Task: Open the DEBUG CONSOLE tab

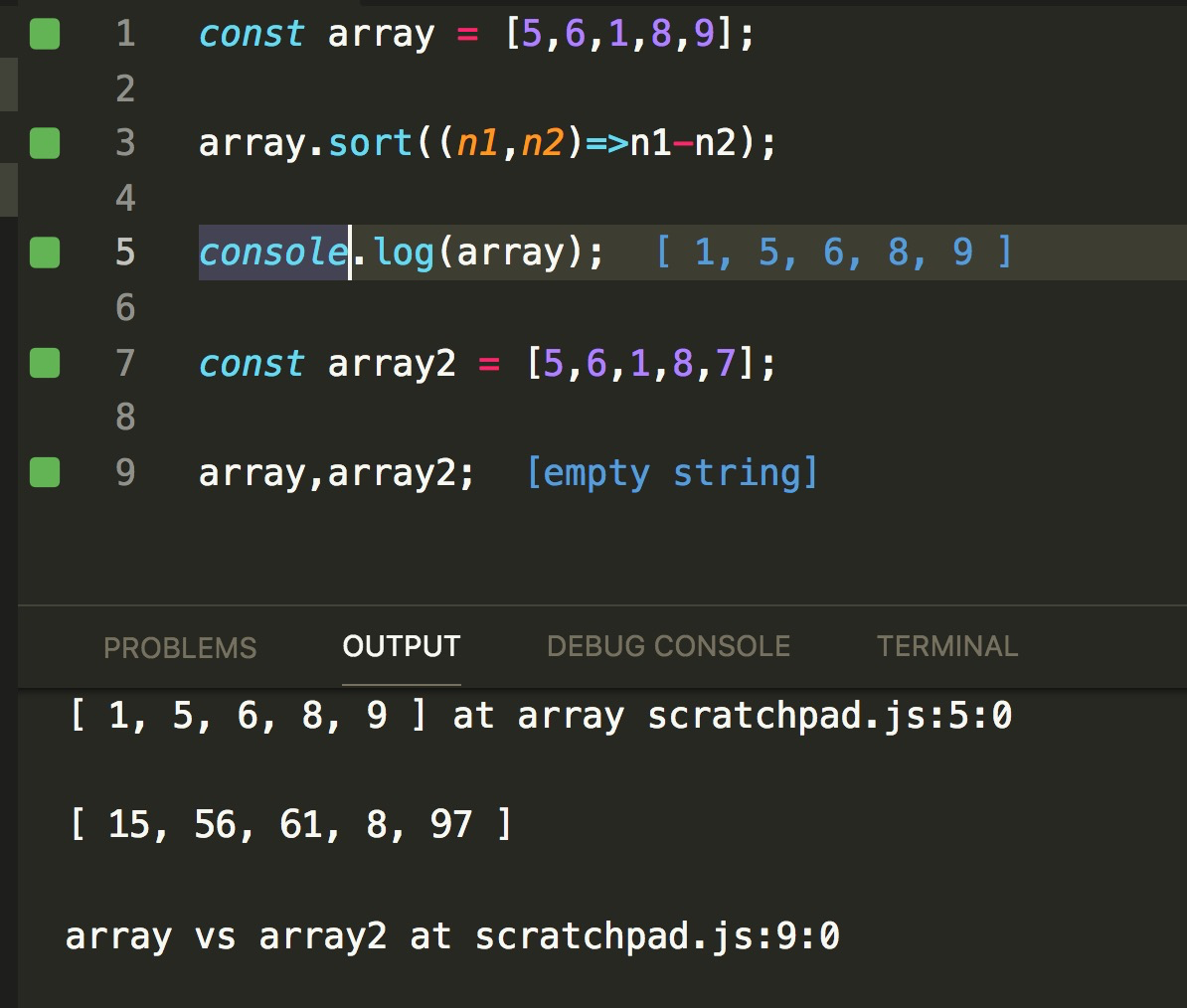Action: pos(667,646)
